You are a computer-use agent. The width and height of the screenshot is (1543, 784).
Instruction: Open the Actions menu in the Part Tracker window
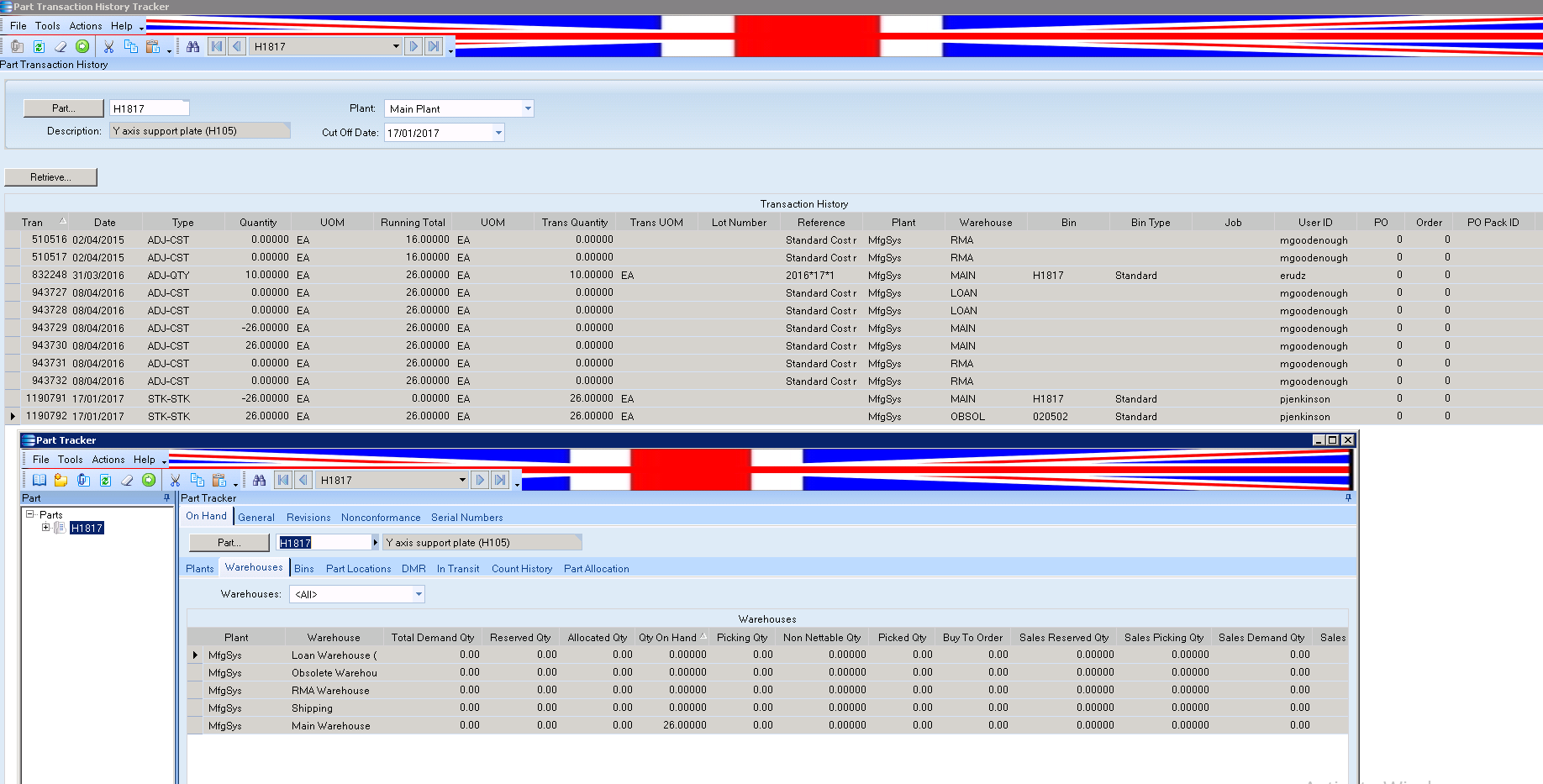tap(108, 460)
